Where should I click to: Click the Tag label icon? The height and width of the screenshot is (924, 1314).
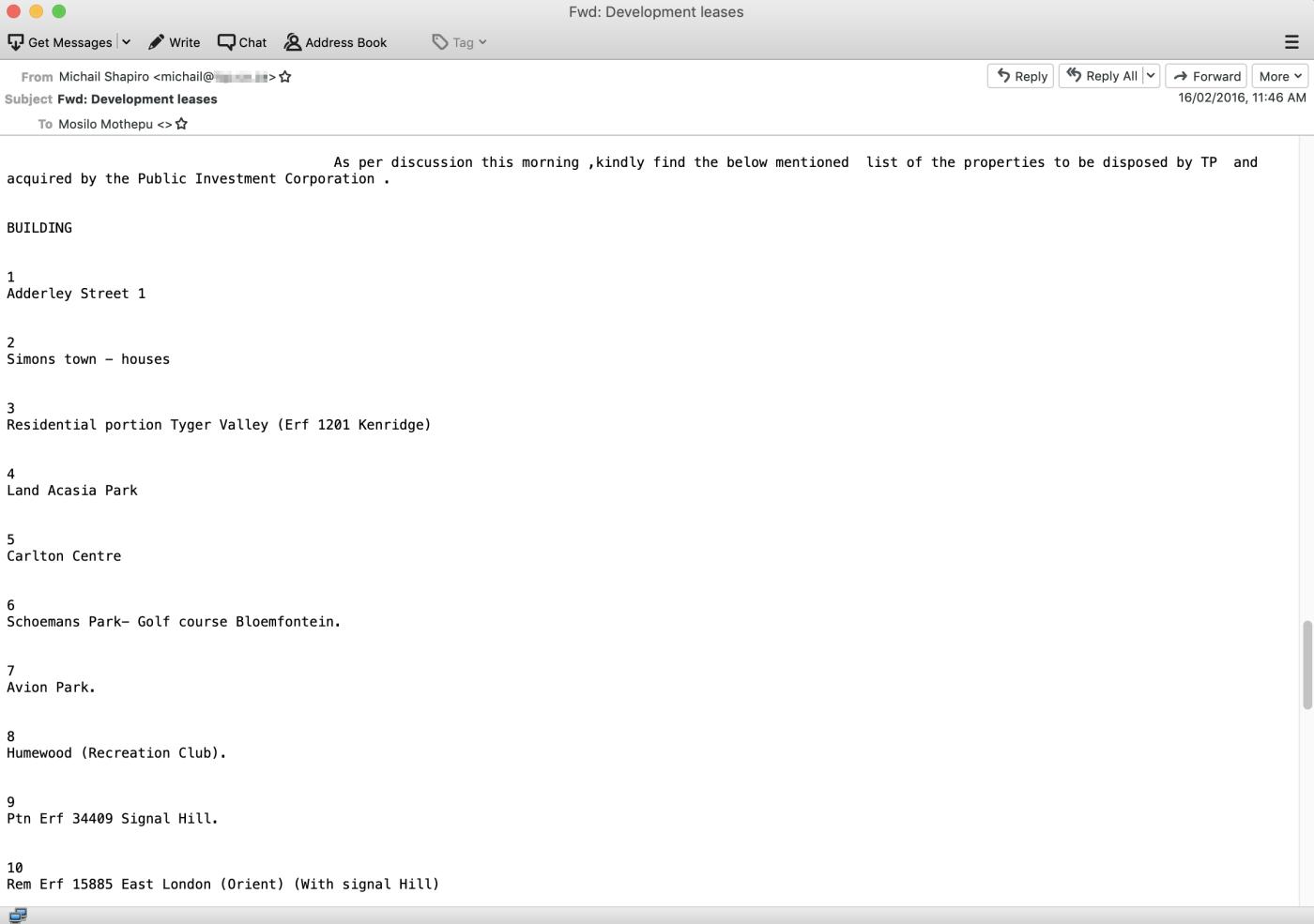pyautogui.click(x=440, y=42)
